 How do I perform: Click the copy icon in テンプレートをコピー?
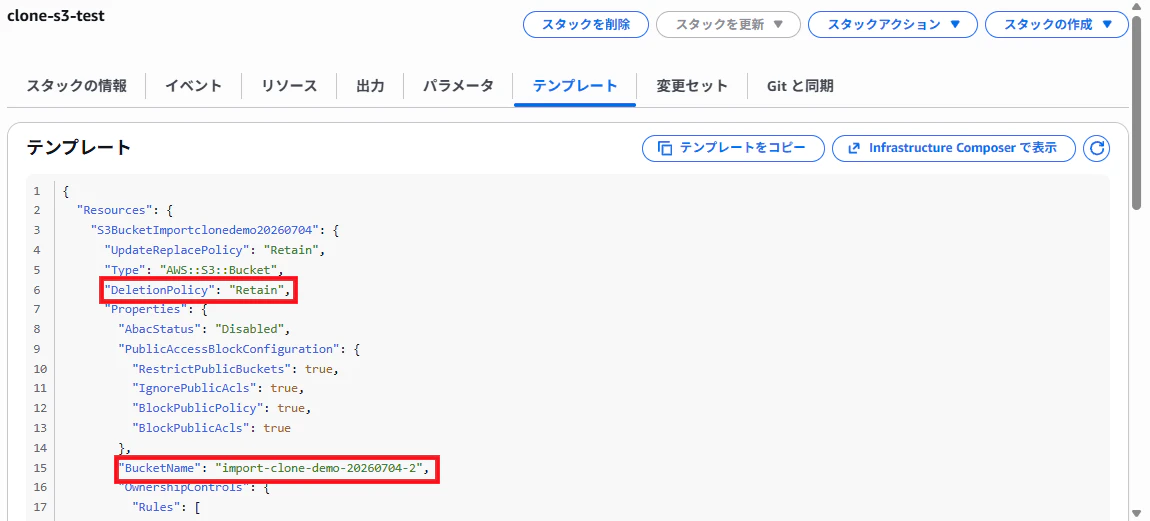(x=664, y=148)
